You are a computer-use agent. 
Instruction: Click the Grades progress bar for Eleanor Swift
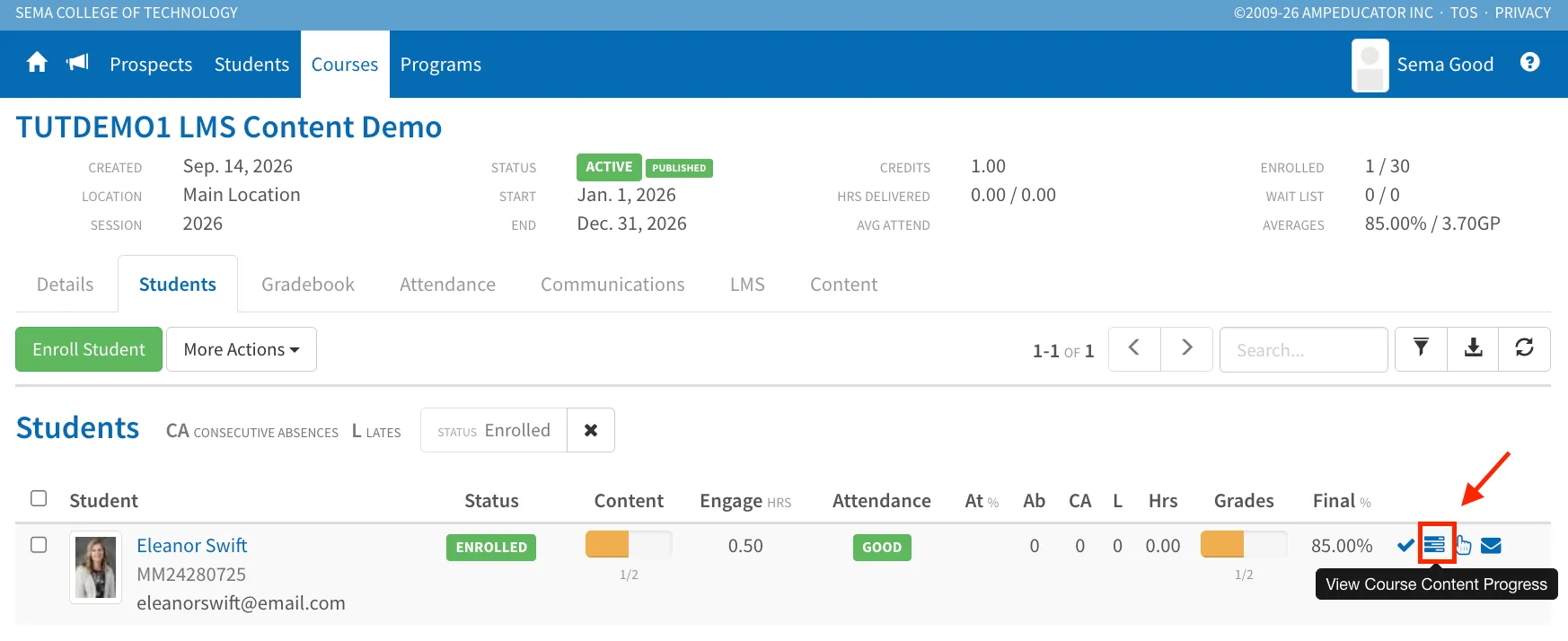[x=1244, y=544]
